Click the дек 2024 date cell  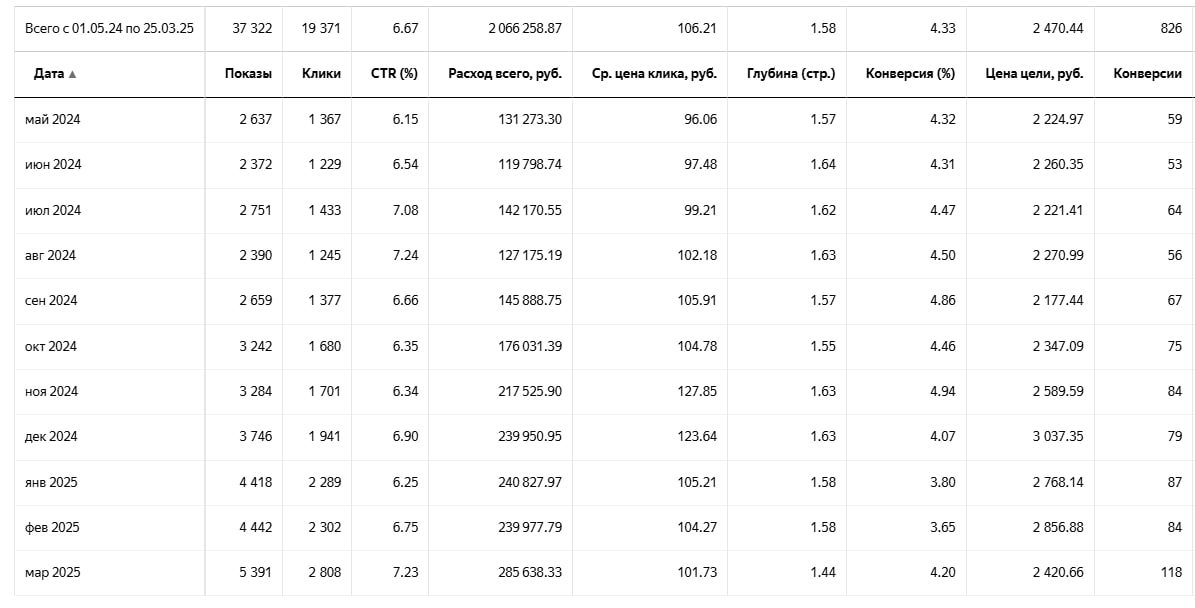(x=51, y=437)
